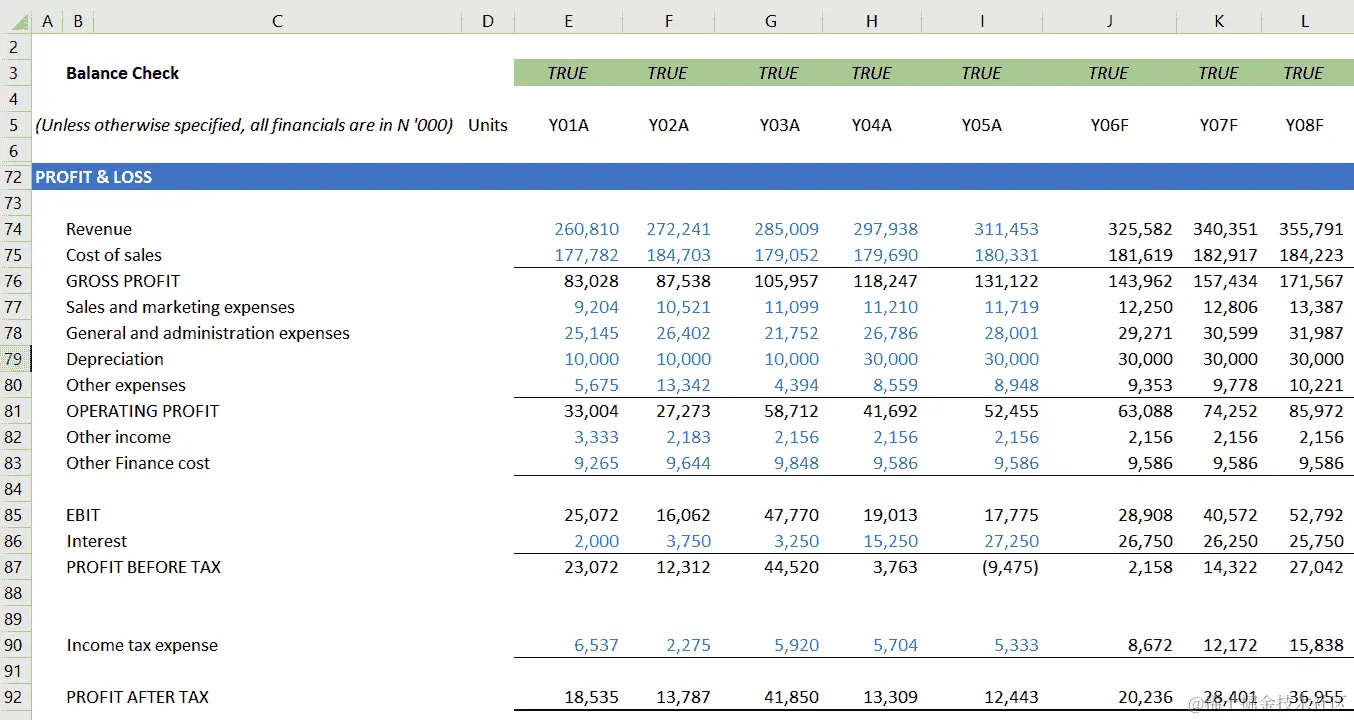The width and height of the screenshot is (1354, 720).
Task: Click the Units cell
Action: [488, 125]
